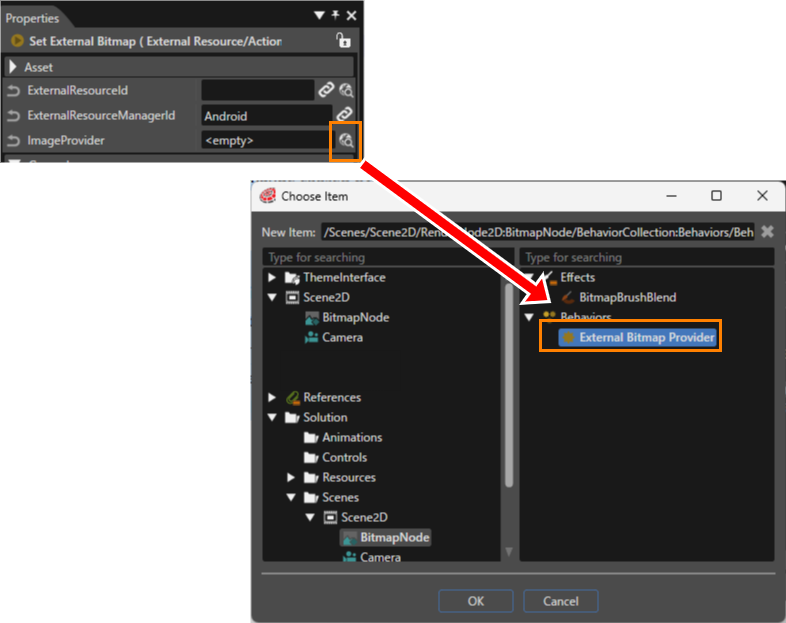The width and height of the screenshot is (786, 623).
Task: Open Properties panel dropdown arrow menu
Action: pyautogui.click(x=319, y=16)
